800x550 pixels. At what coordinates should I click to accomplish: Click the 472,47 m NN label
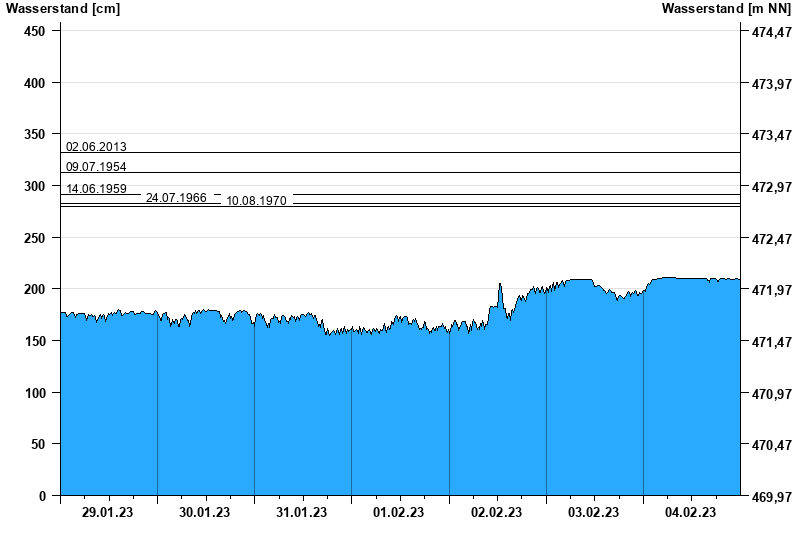[772, 239]
